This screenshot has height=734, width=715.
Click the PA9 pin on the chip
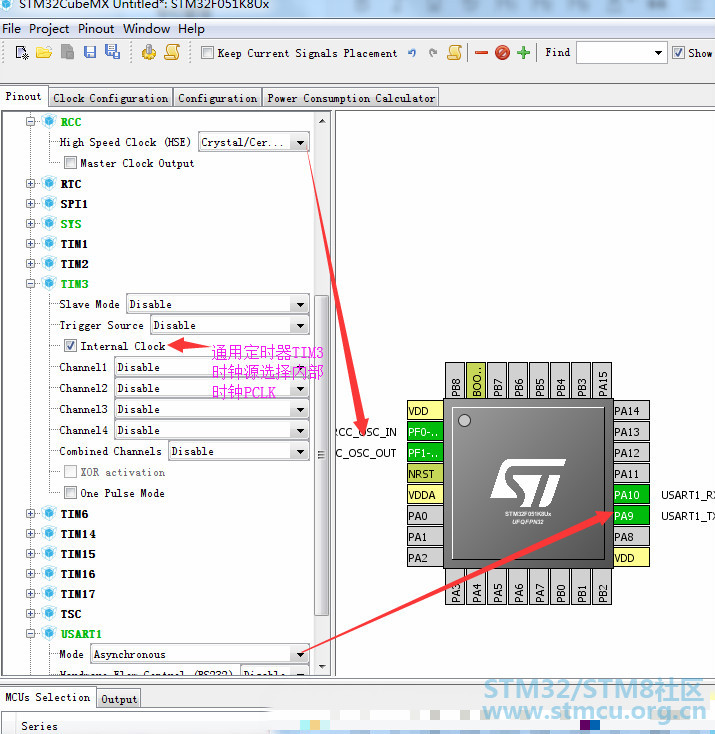(x=631, y=516)
